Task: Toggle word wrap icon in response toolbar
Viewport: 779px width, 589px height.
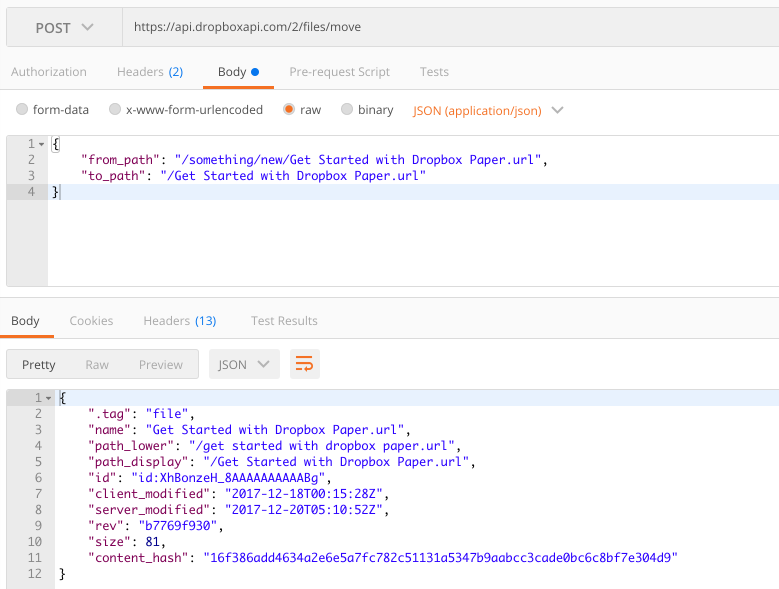Action: 305,364
